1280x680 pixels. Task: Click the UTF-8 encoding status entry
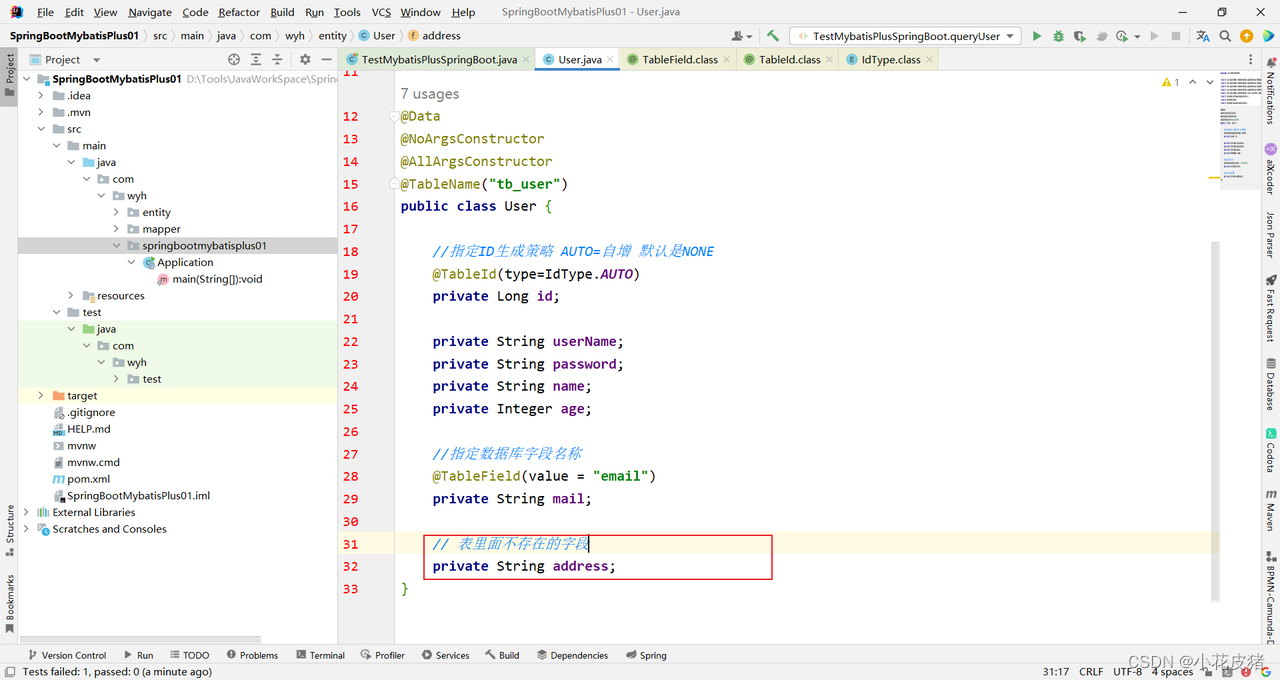(x=1127, y=672)
